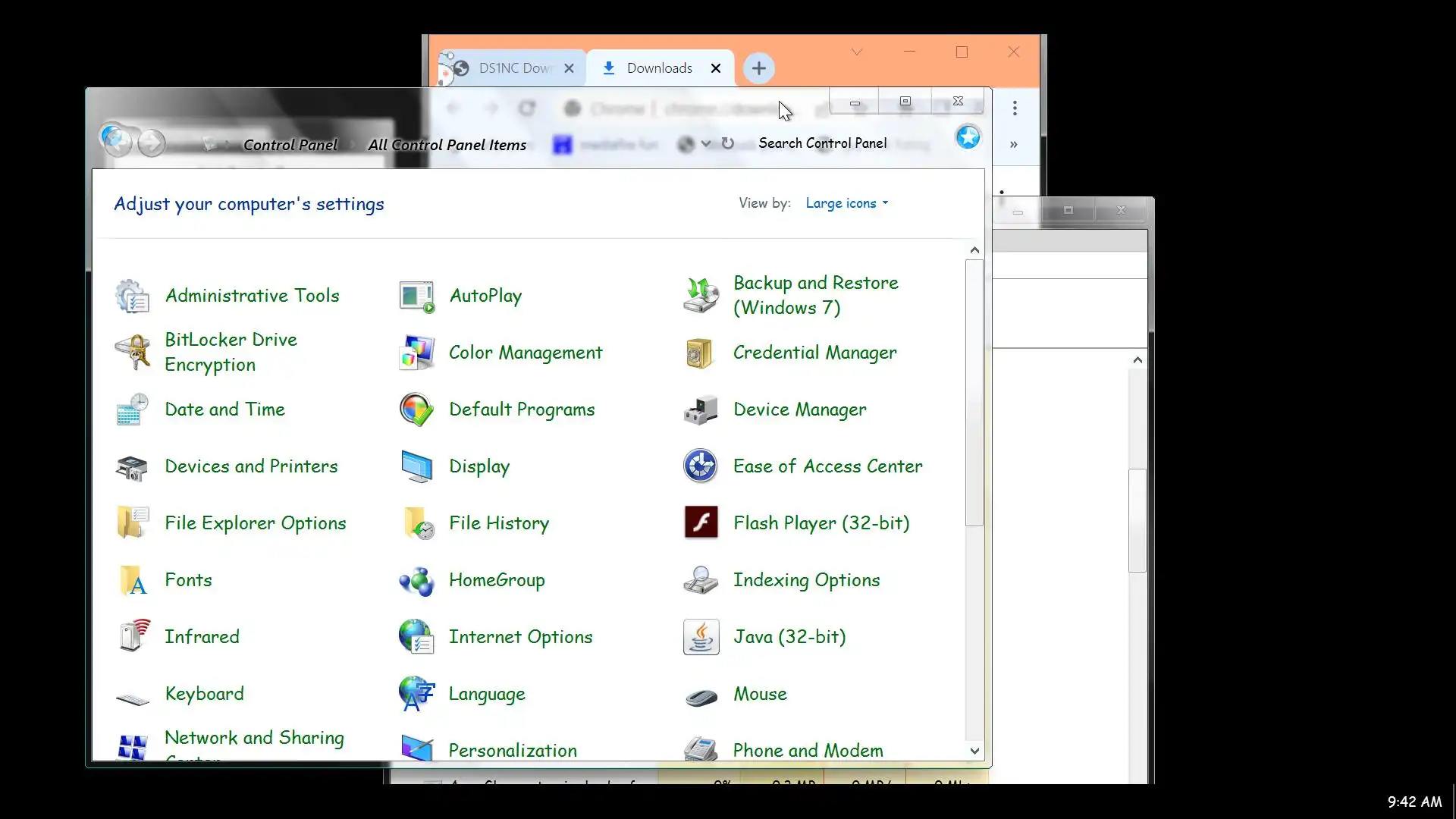Open the address bar history dropdown arrow
Screen dimensions: 1456x819
[706, 144]
